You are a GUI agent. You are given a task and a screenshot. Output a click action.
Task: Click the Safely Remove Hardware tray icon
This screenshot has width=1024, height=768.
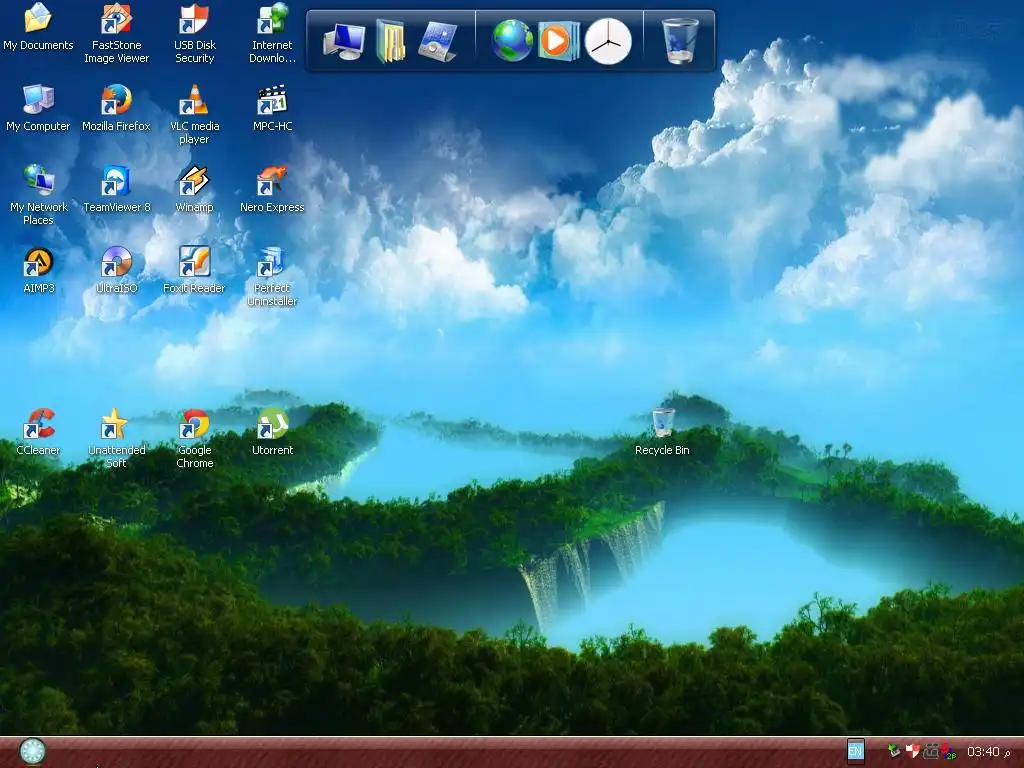[x=895, y=752]
